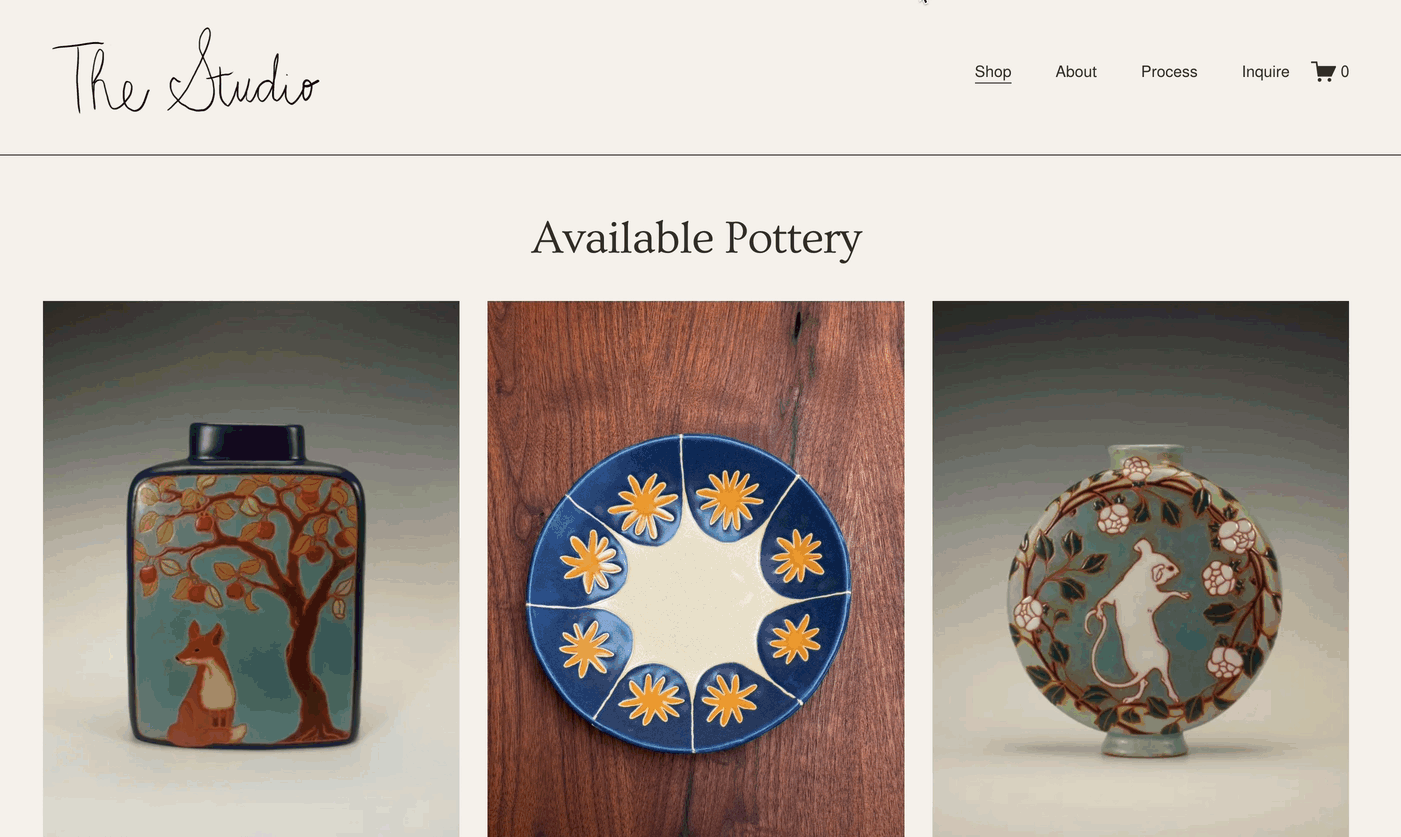Click the fox painted on the jar
Screen dimensions: 1401x837
click(207, 684)
